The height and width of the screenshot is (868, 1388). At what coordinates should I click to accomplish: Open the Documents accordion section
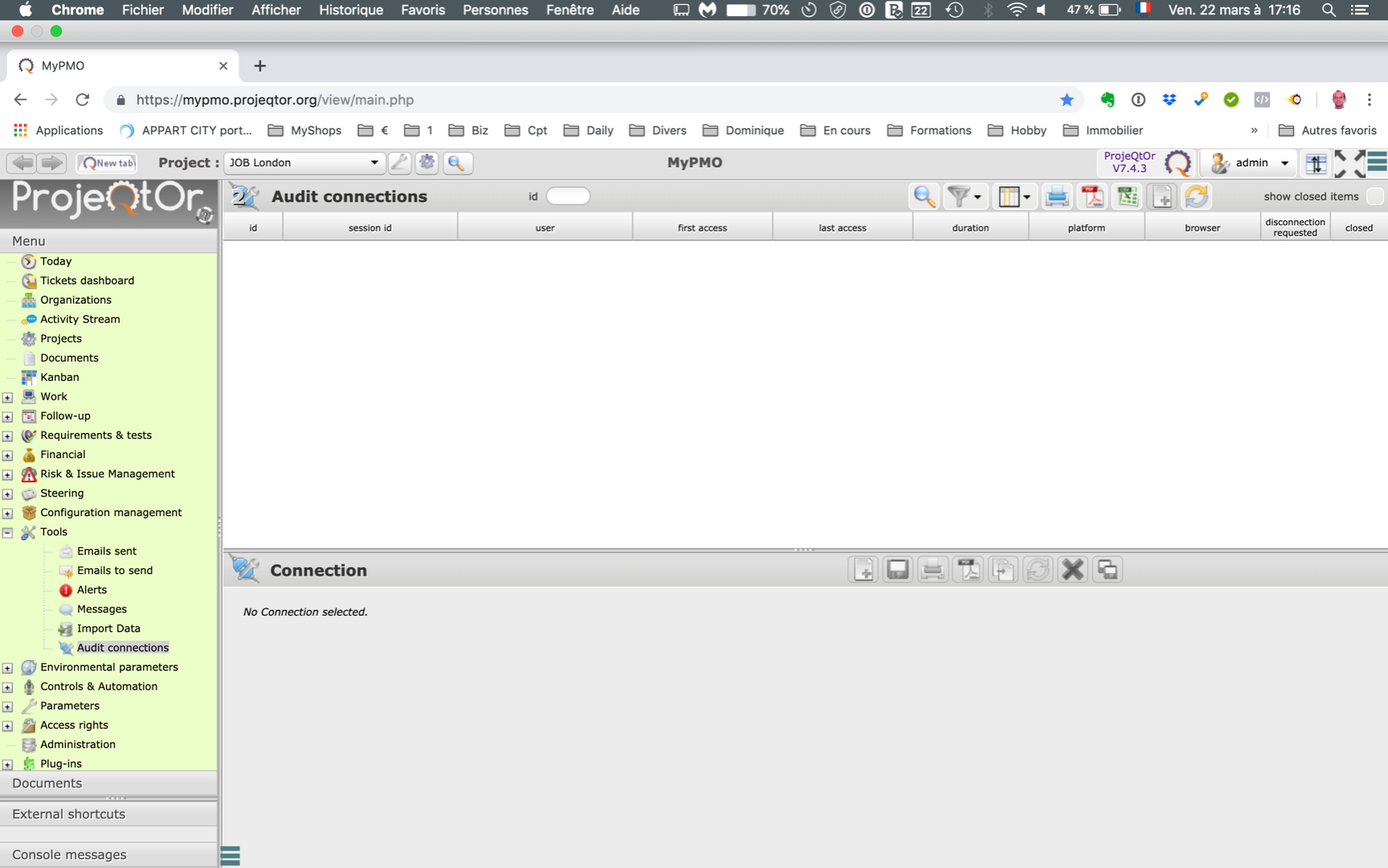(109, 783)
